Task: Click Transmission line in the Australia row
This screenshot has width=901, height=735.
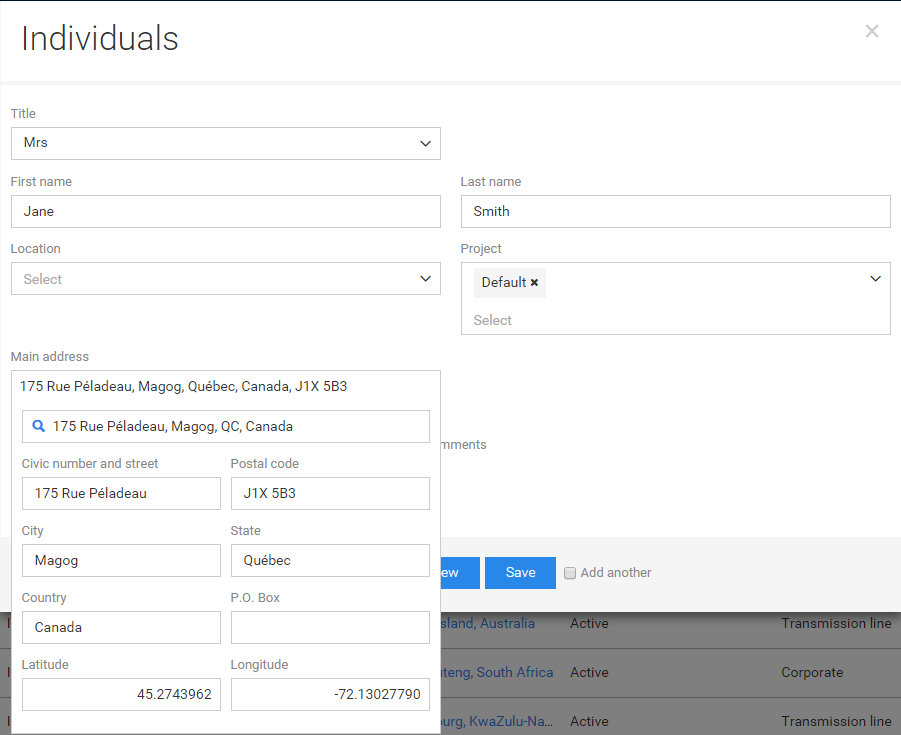Action: pyautogui.click(x=836, y=624)
